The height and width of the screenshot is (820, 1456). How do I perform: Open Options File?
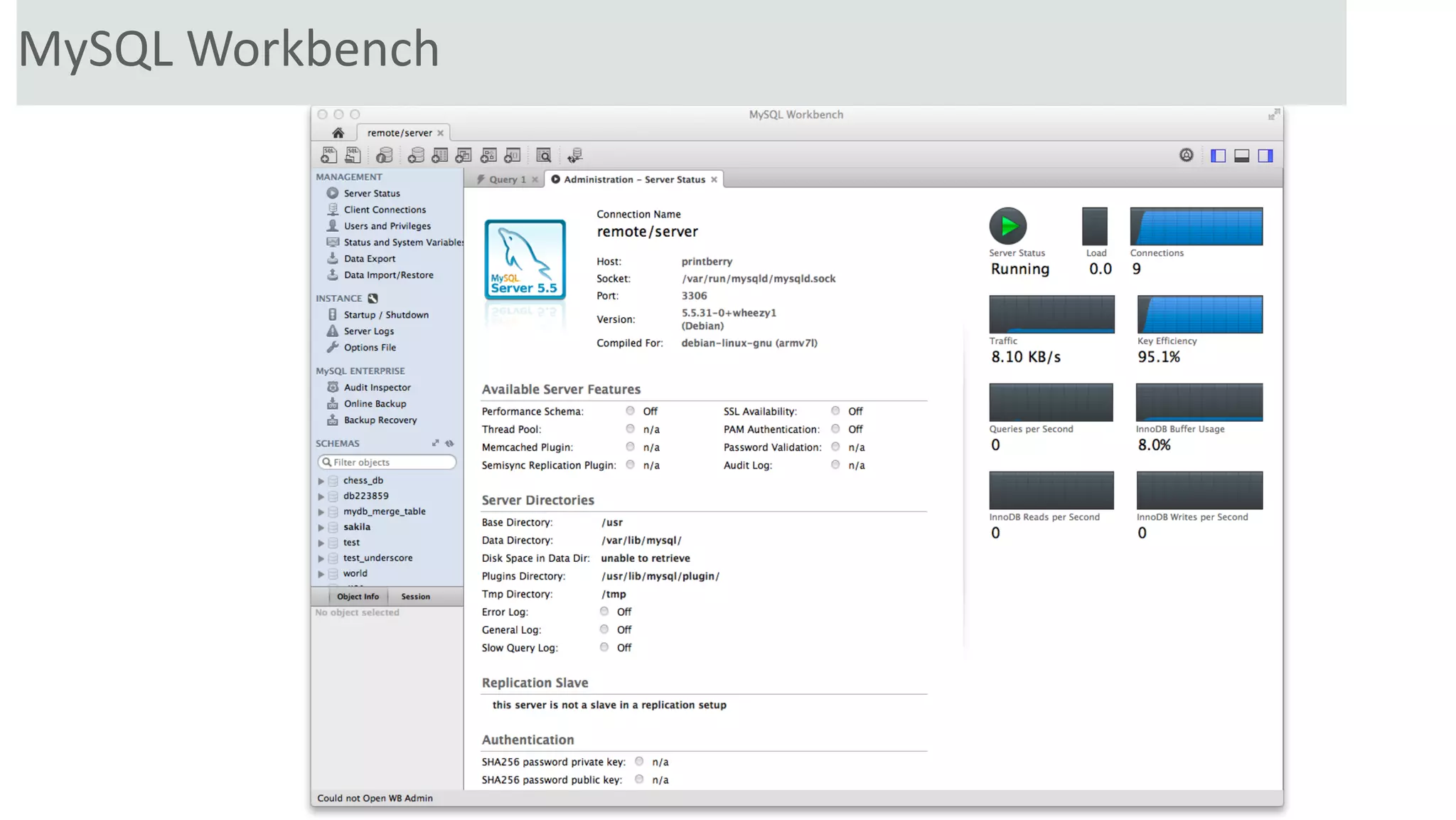tap(370, 348)
